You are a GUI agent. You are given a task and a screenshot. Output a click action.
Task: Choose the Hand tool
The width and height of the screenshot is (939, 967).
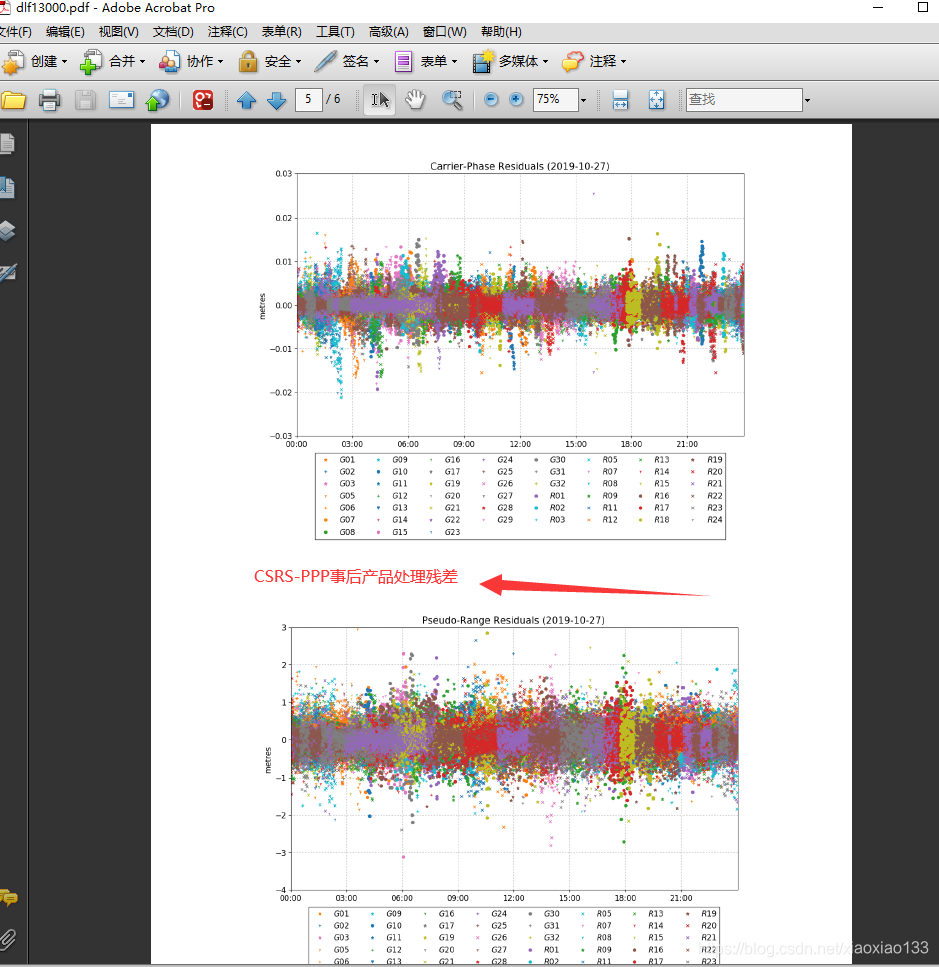pyautogui.click(x=416, y=100)
